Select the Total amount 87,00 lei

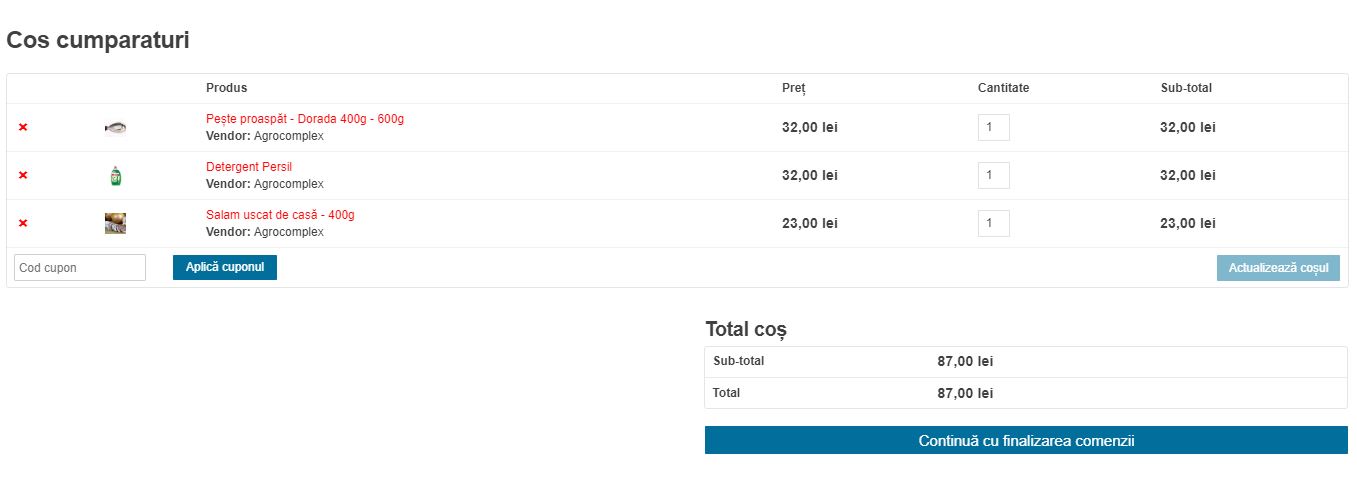pos(965,393)
